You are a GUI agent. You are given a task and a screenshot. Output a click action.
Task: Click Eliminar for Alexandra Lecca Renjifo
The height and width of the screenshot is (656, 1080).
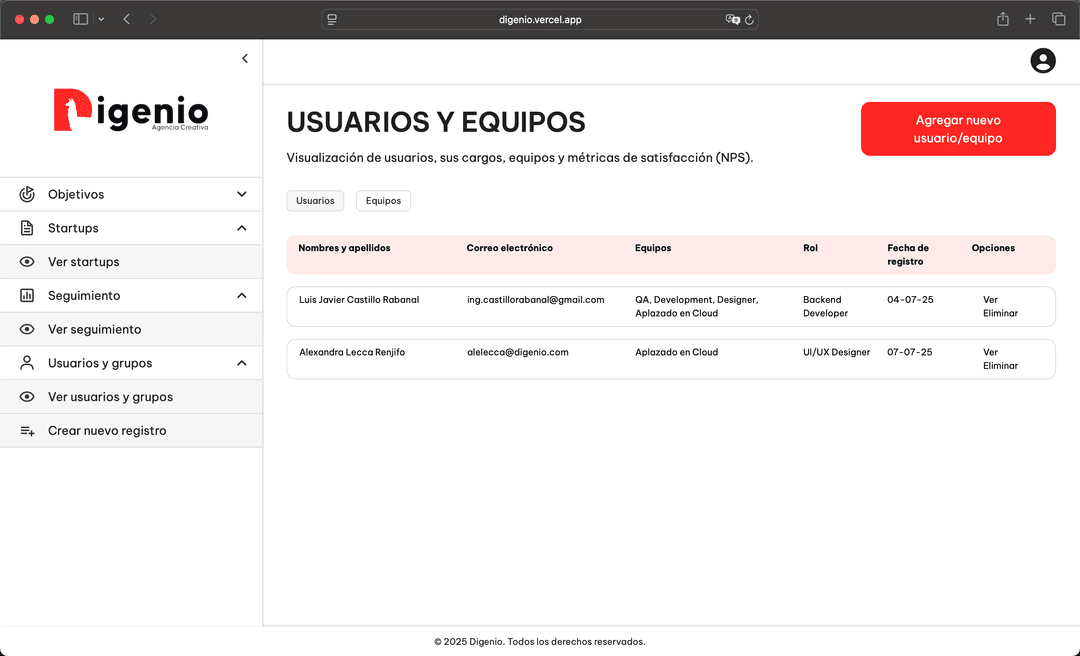point(1000,365)
